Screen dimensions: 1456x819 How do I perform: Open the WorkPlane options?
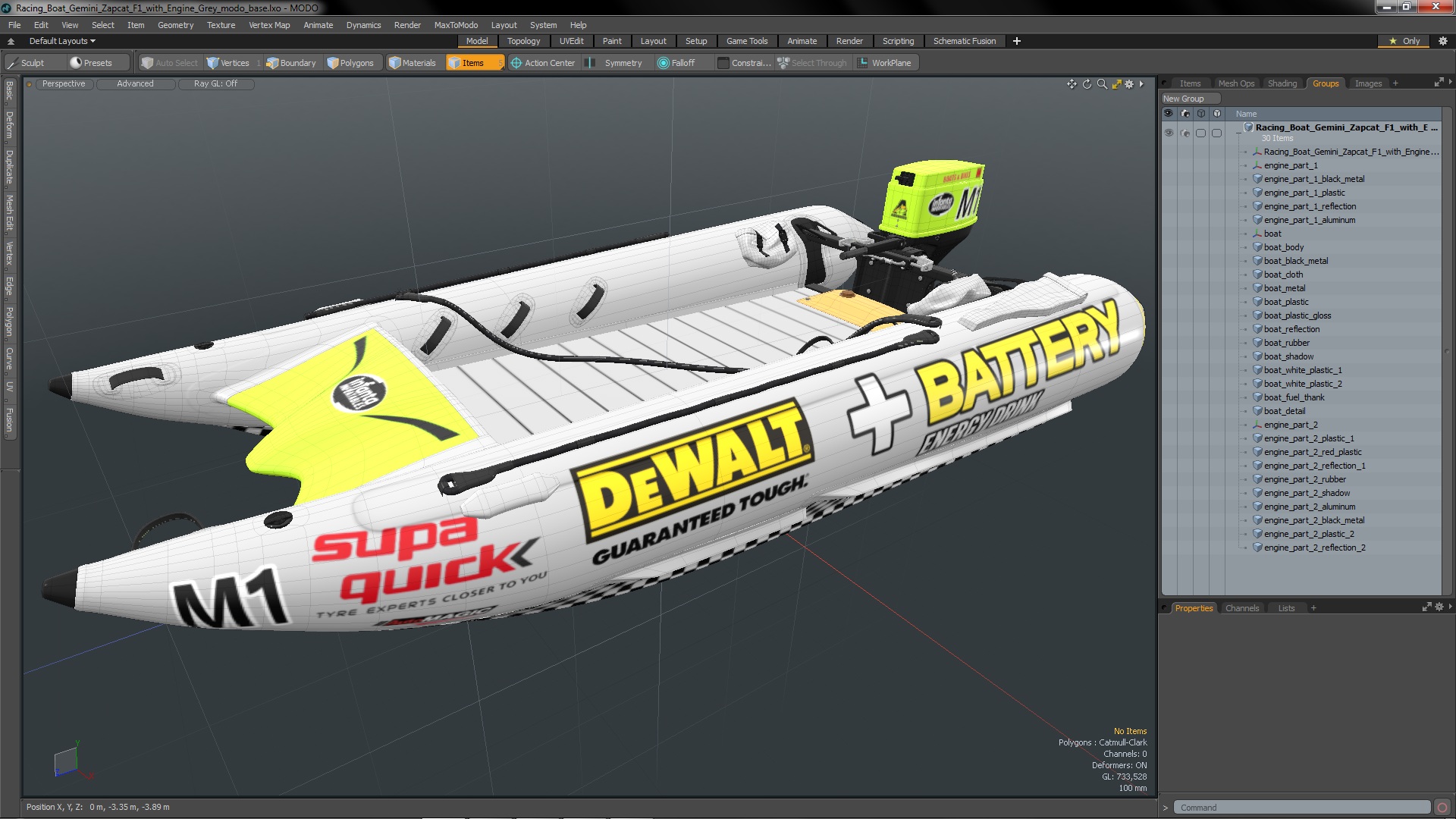885,63
